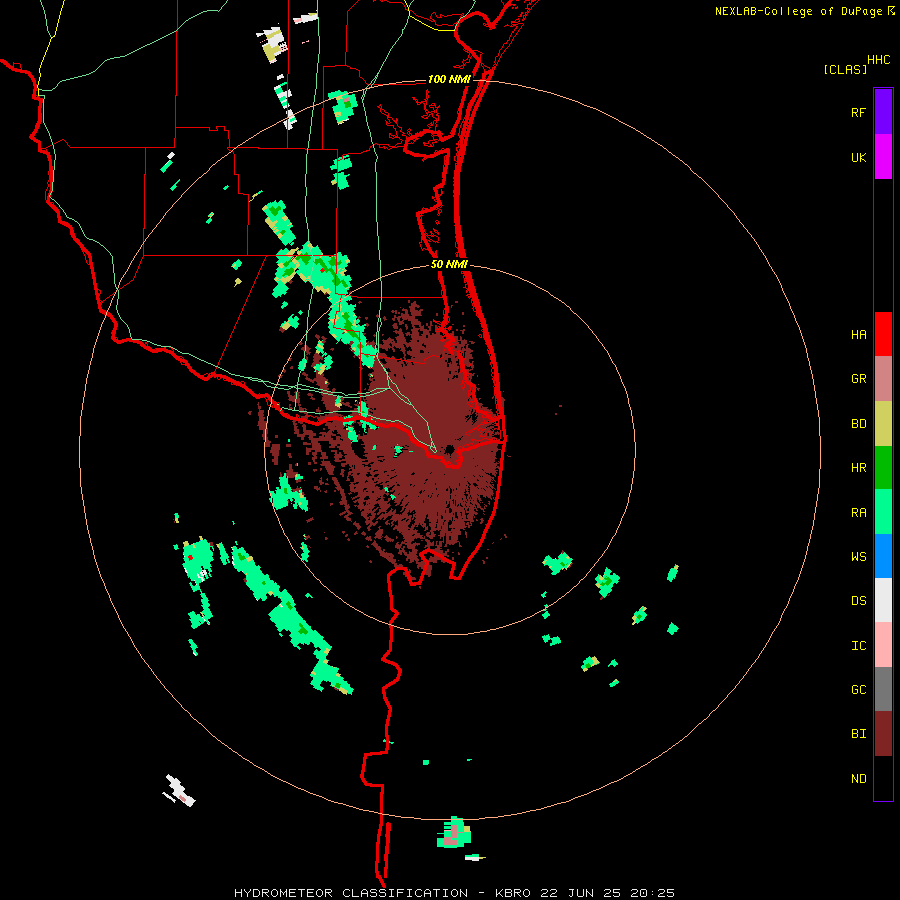Screen dimensions: 900x900
Task: Click the black radar site dot
Action: [x=449, y=449]
